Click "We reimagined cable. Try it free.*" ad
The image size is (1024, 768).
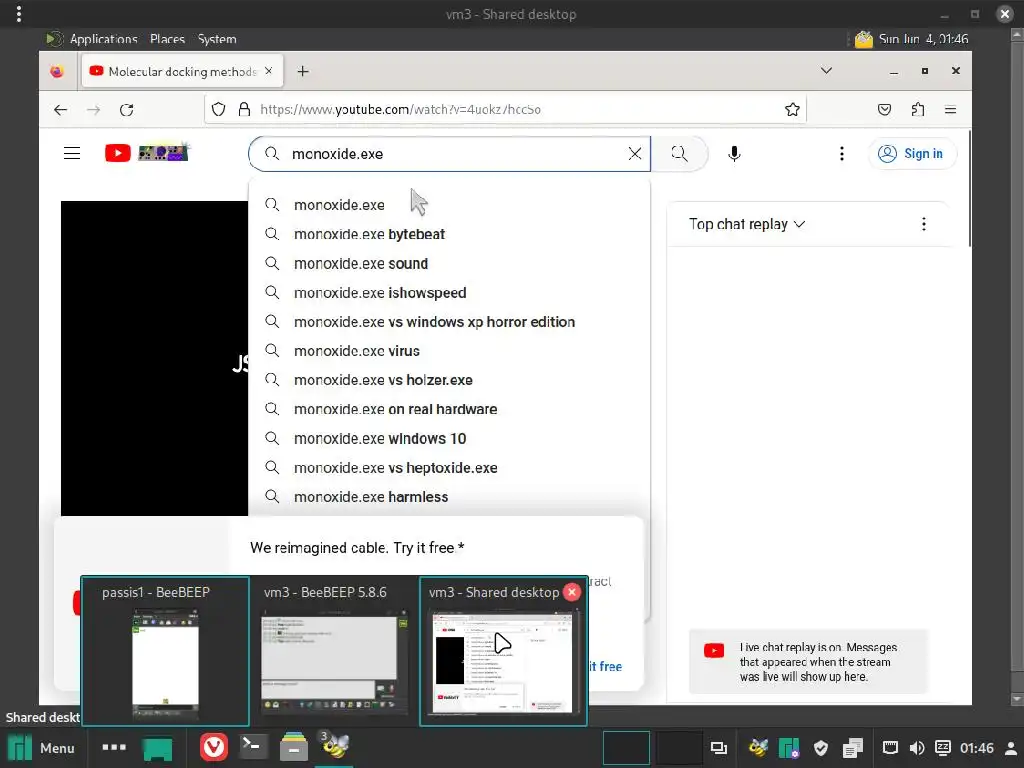tap(357, 548)
